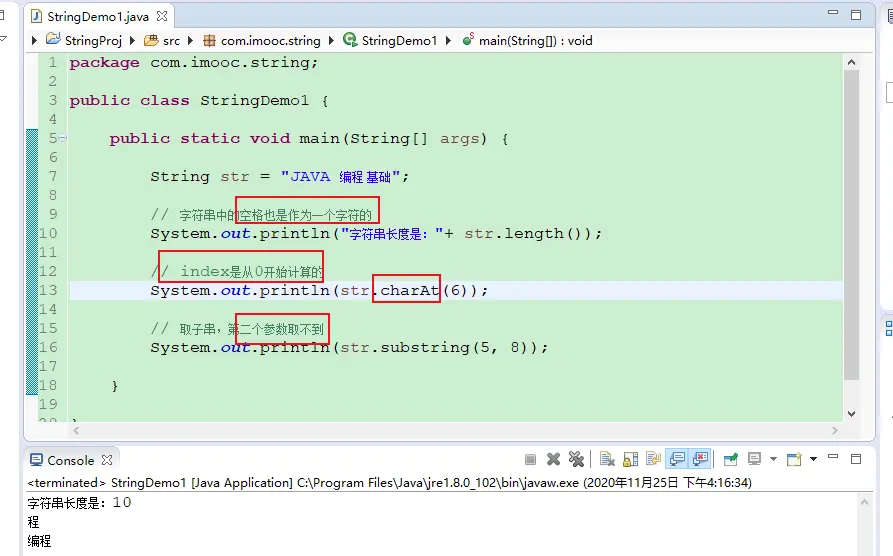The width and height of the screenshot is (893, 556).
Task: Toggle Show Console on standard output change
Action: (x=677, y=460)
